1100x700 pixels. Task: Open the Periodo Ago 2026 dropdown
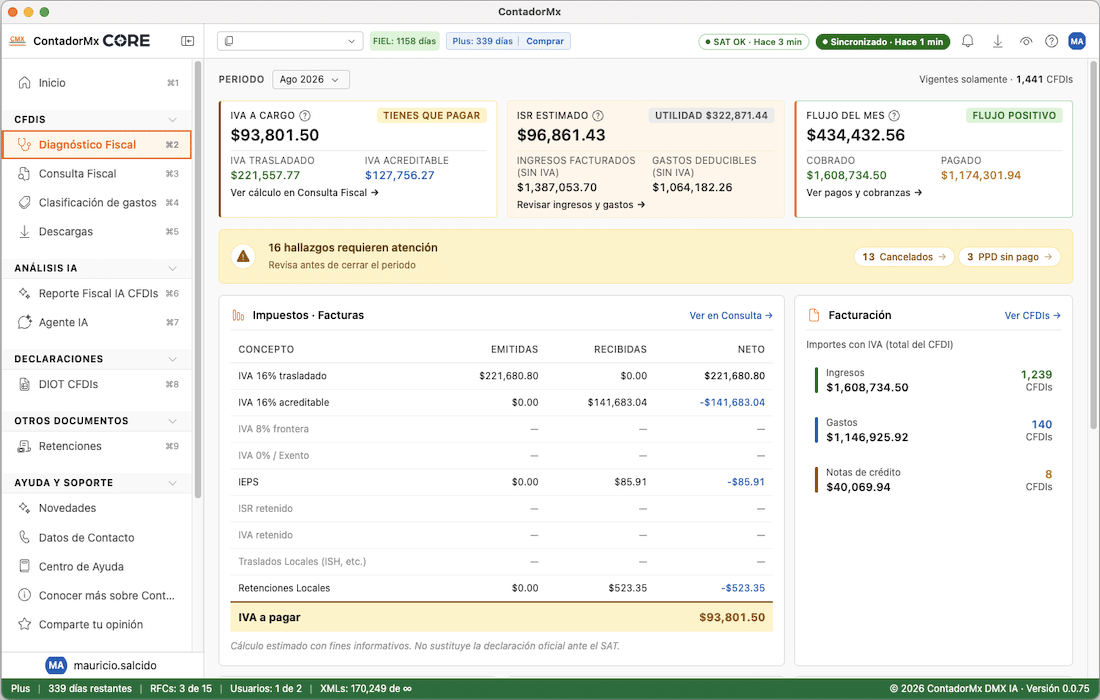point(311,79)
